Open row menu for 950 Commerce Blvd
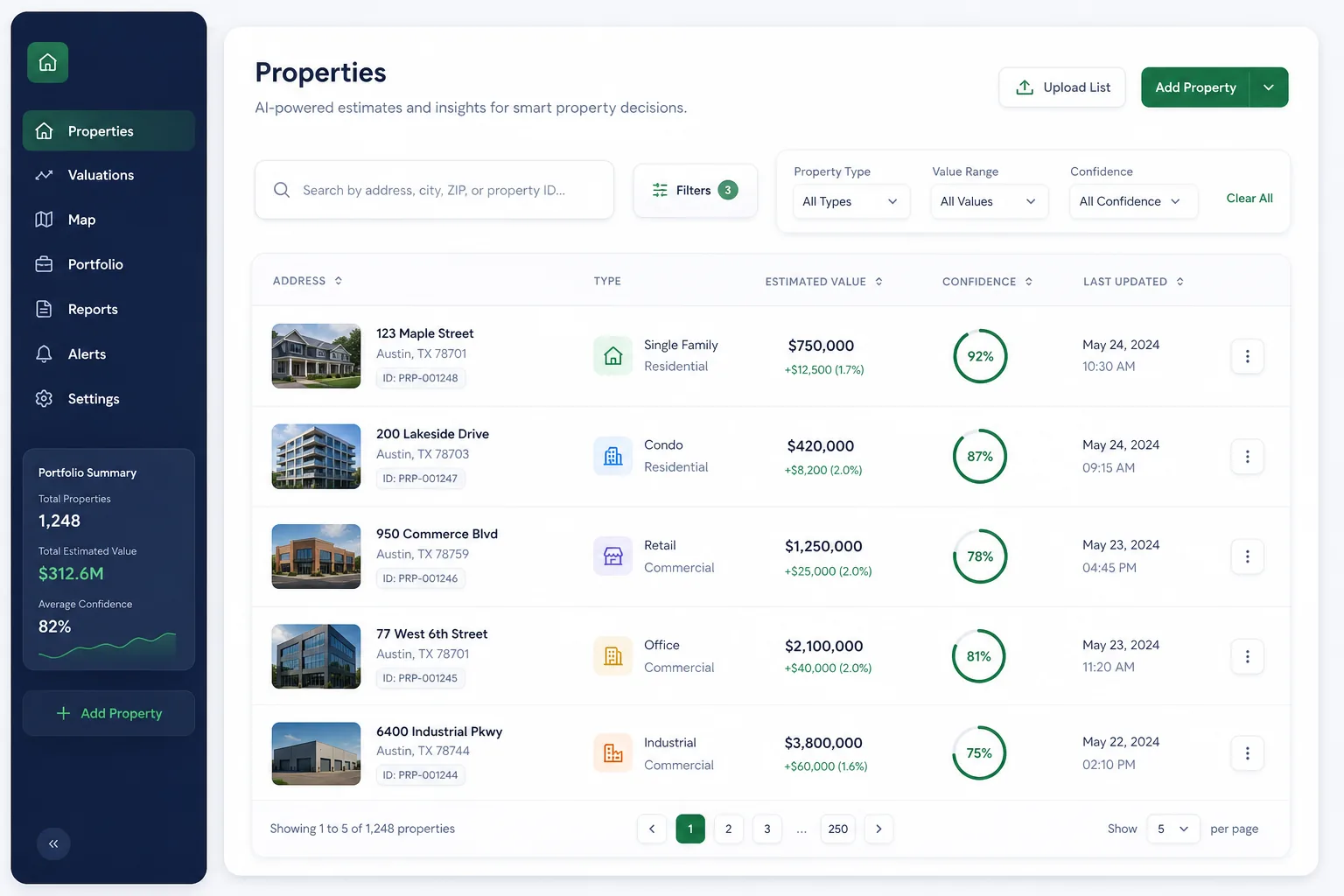The width and height of the screenshot is (1344, 896). pos(1247,556)
